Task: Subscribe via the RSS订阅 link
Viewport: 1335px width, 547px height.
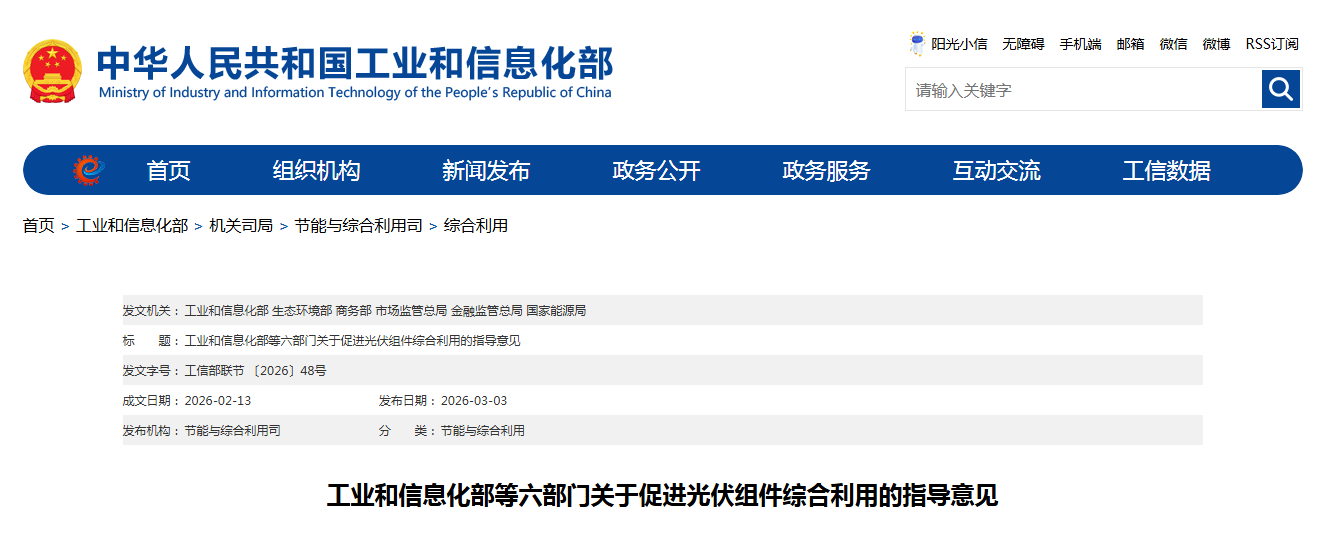Action: pos(1272,44)
